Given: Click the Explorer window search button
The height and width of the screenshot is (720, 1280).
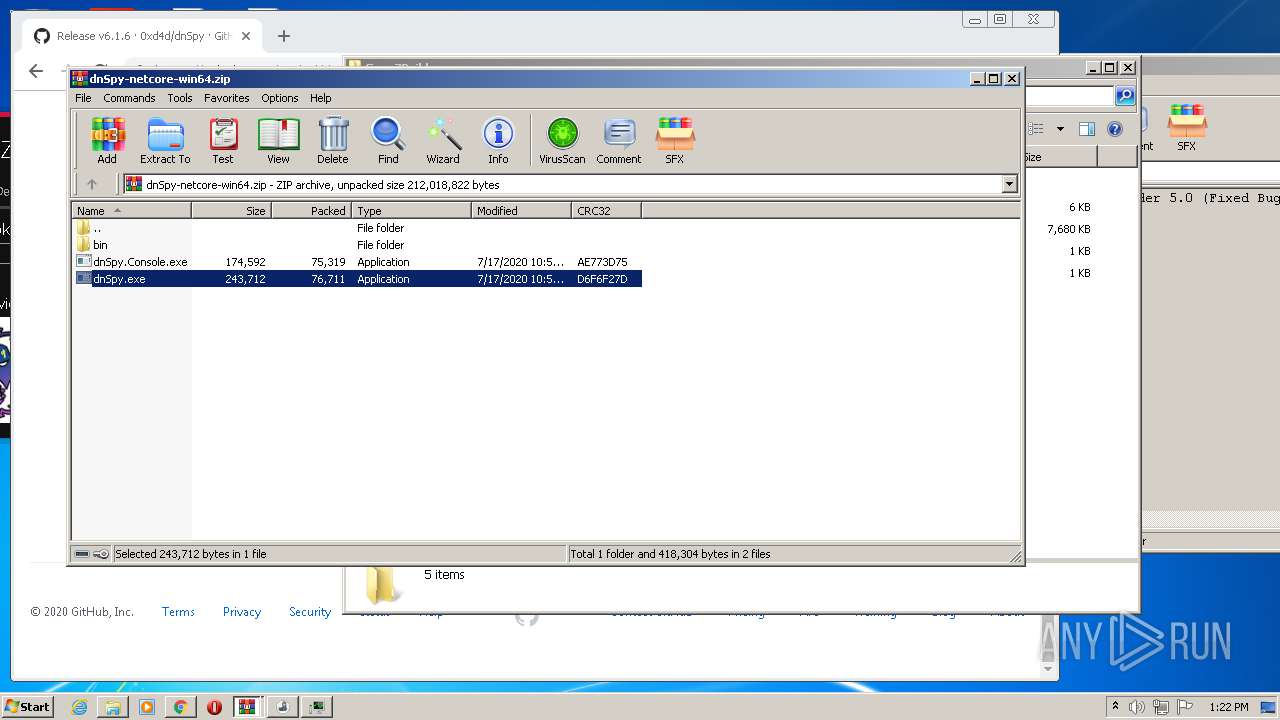Looking at the screenshot, I should [x=1125, y=96].
